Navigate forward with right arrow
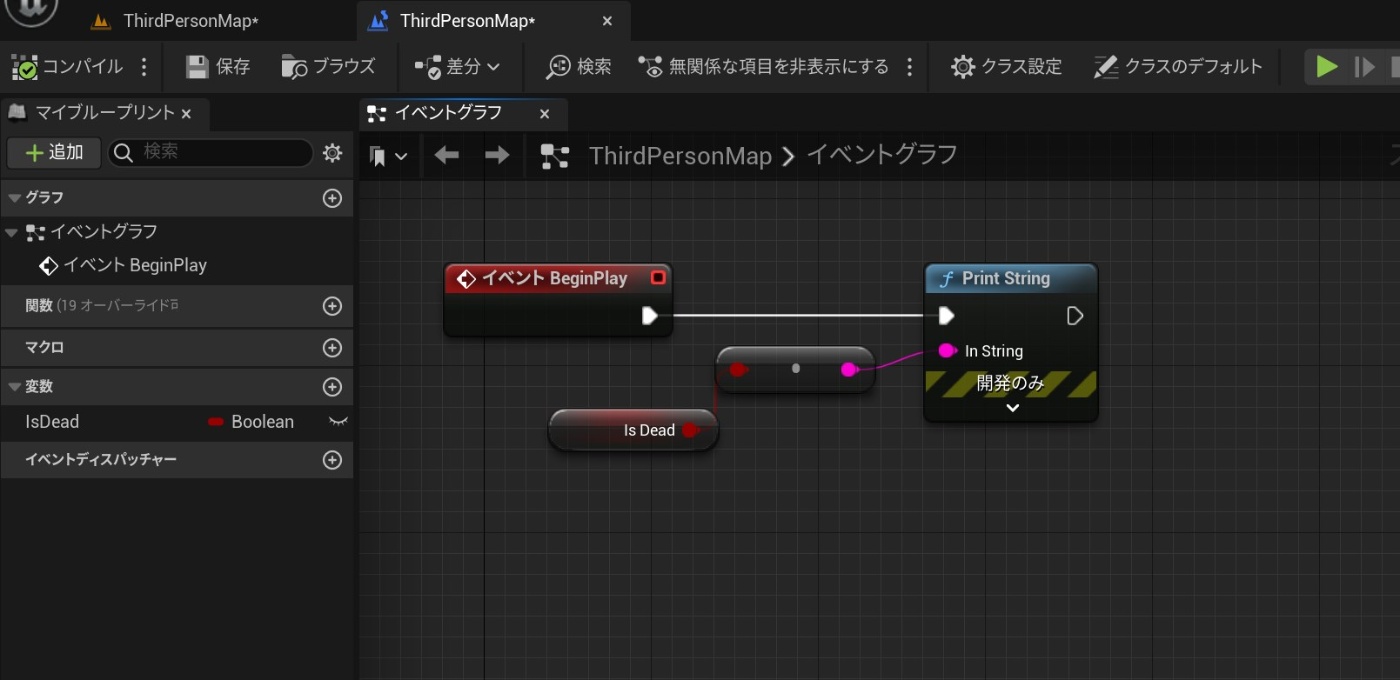Viewport: 1400px width, 680px height. 496,156
